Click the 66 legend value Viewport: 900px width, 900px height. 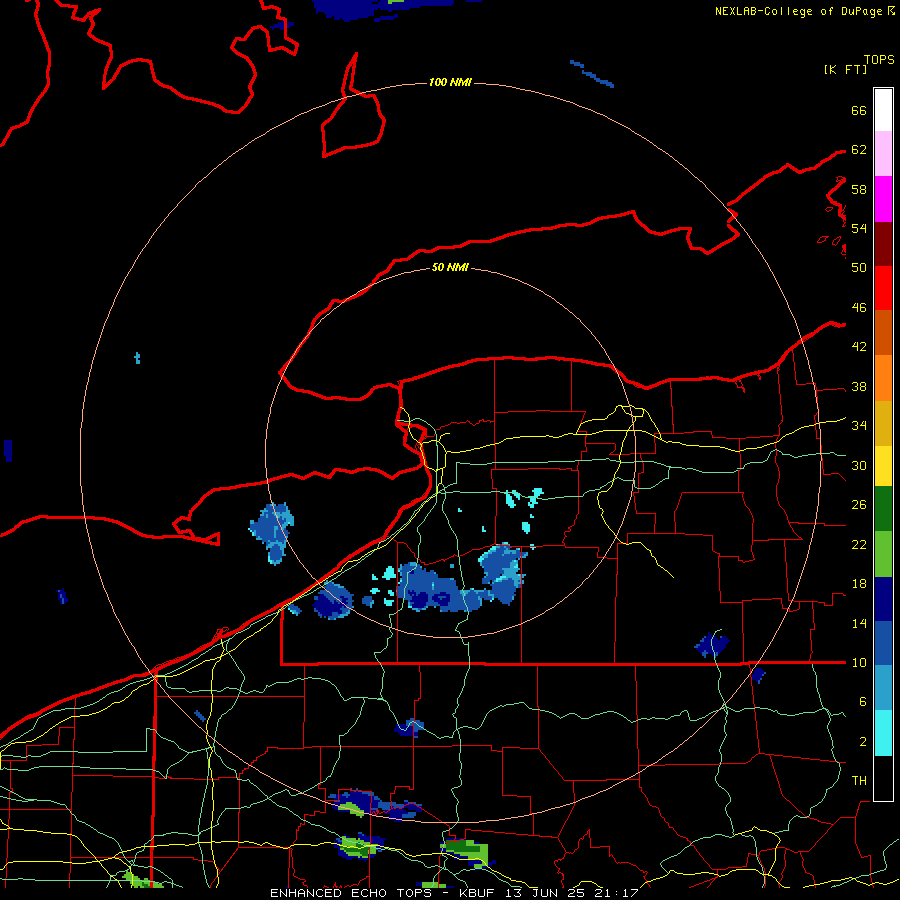(859, 110)
